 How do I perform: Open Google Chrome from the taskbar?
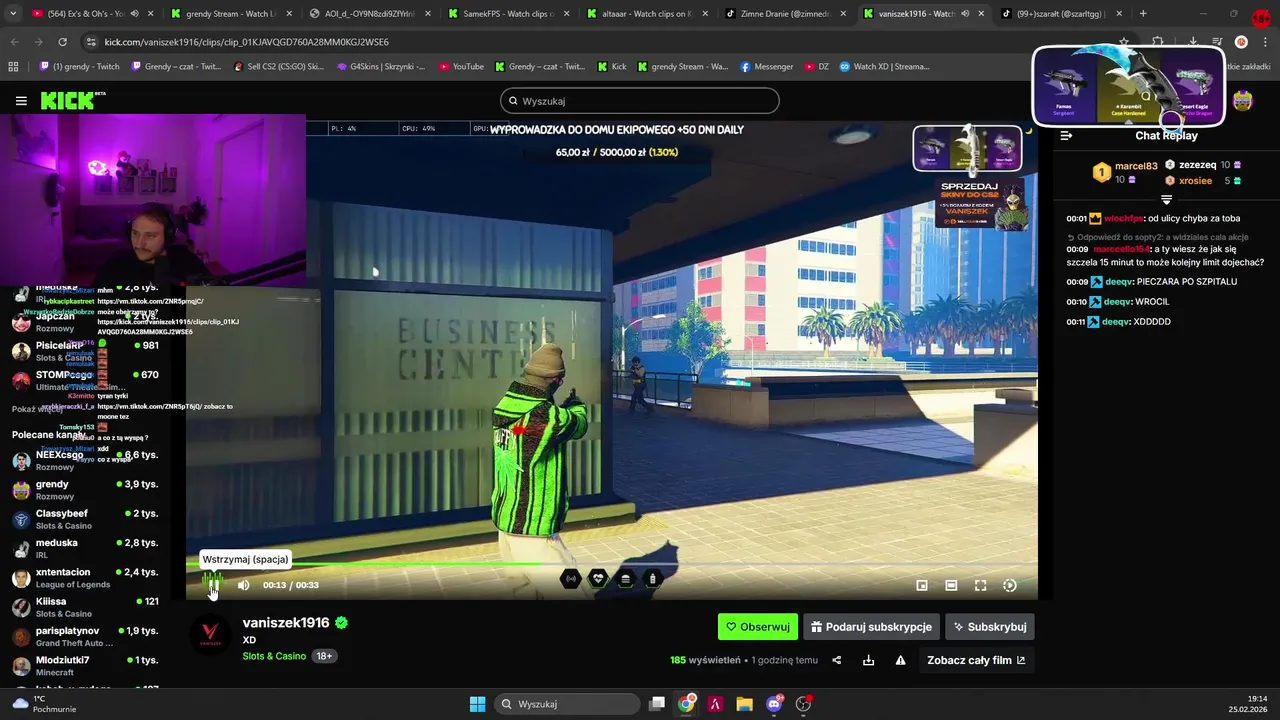[x=686, y=704]
